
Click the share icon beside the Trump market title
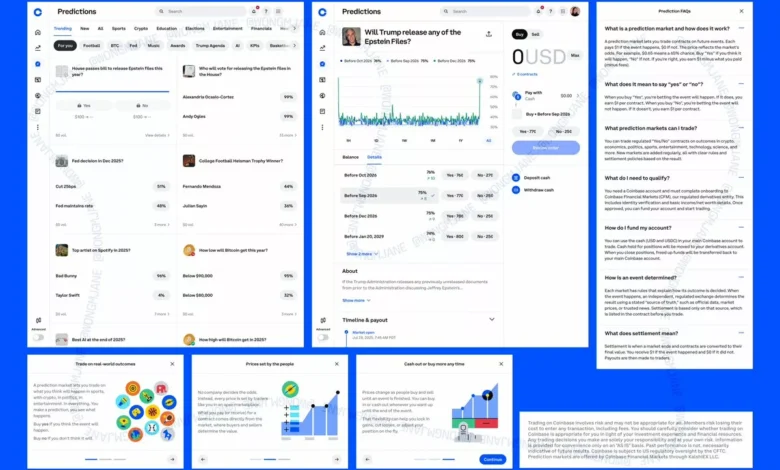point(488,33)
